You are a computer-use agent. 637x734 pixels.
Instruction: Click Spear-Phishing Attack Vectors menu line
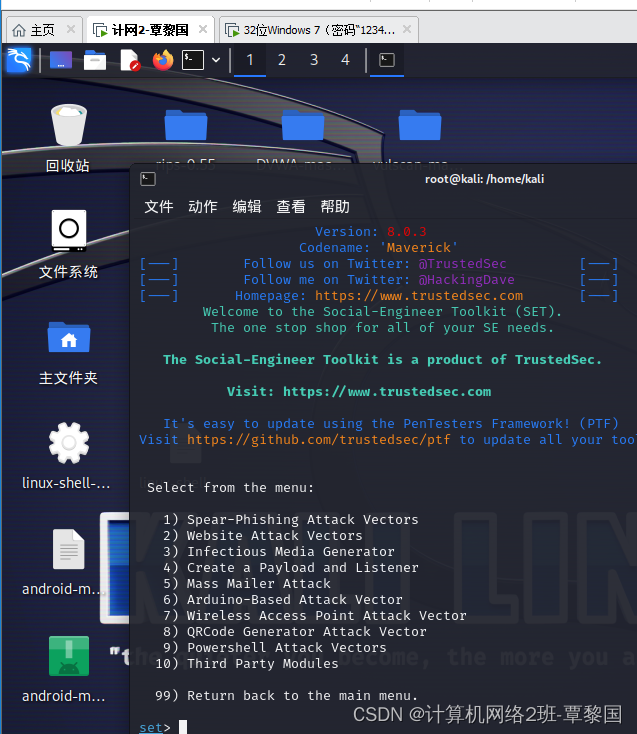[291, 520]
